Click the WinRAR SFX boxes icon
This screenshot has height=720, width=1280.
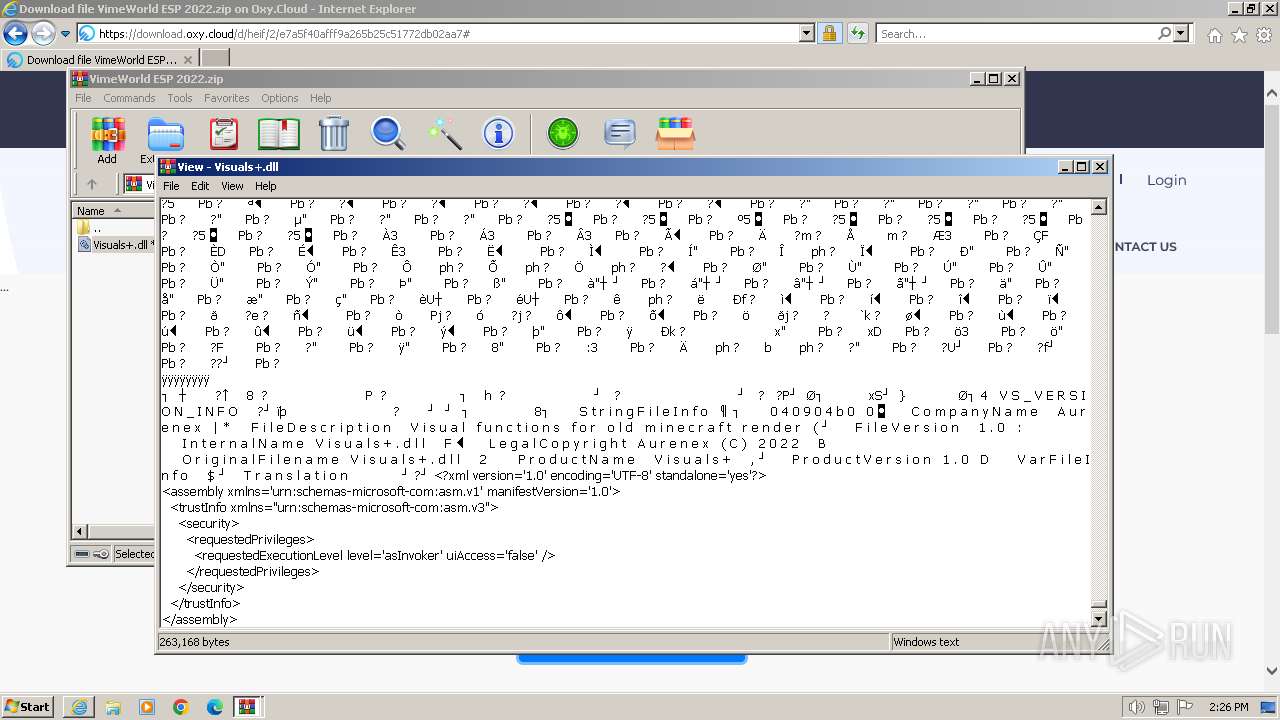pyautogui.click(x=675, y=133)
